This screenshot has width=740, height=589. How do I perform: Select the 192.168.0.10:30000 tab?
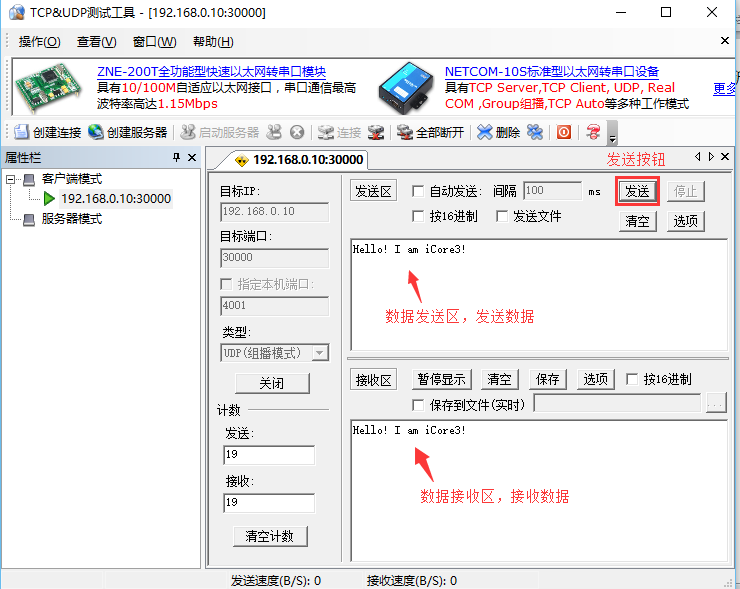(x=298, y=160)
